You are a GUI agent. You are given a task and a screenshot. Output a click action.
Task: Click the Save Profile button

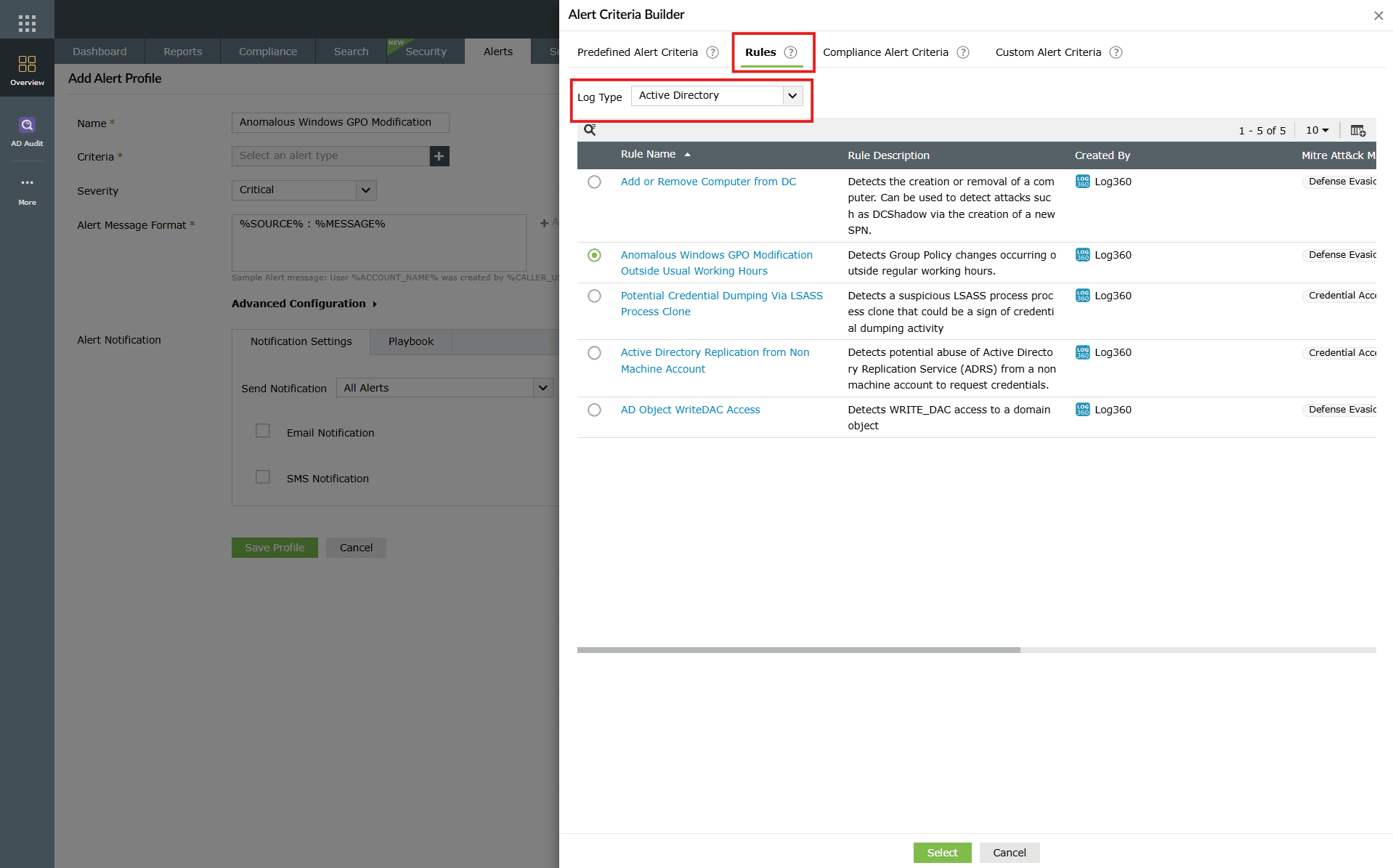coord(274,547)
